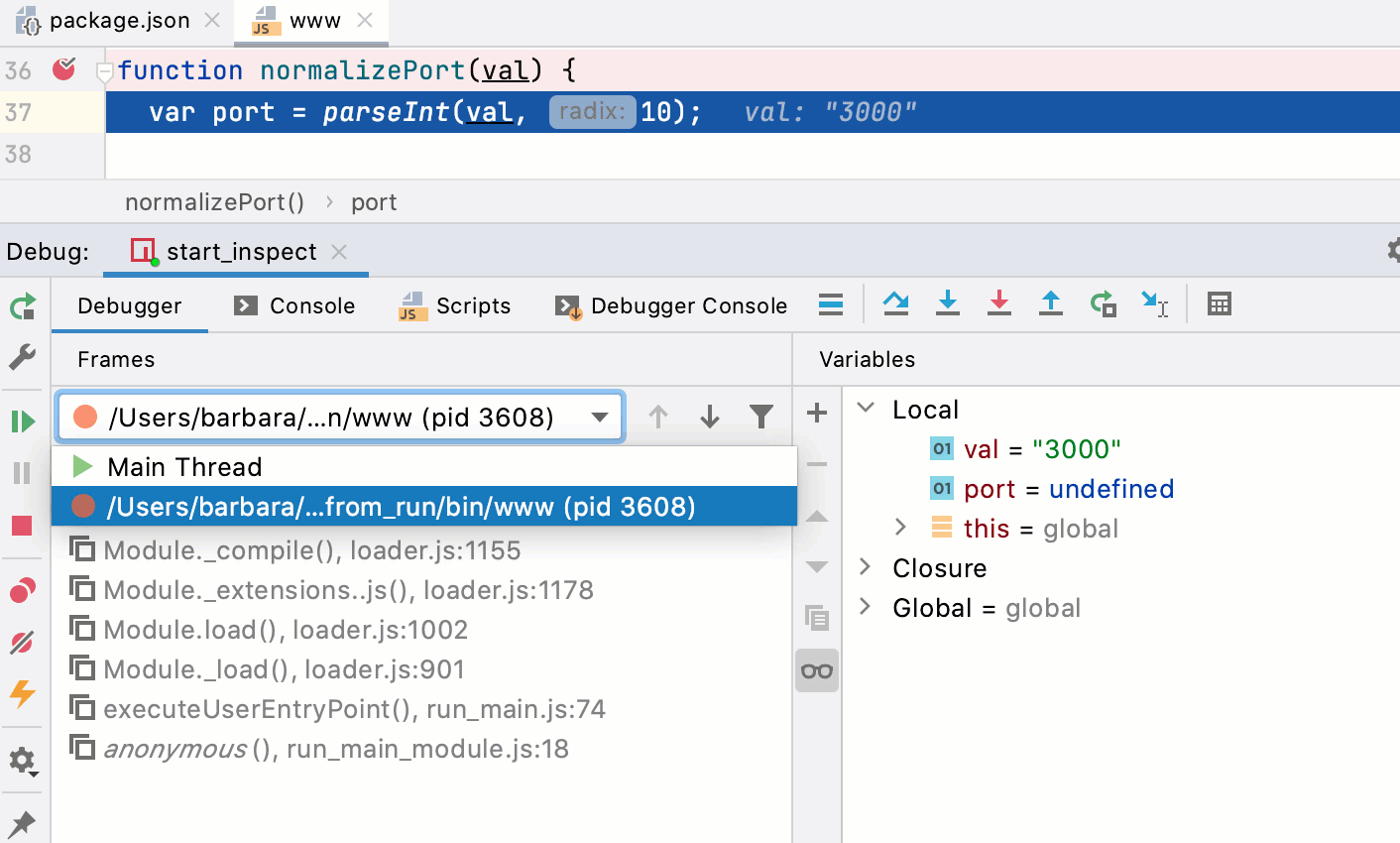Image resolution: width=1400 pixels, height=843 pixels.
Task: Click line number 38 in the gutter
Action: [18, 154]
